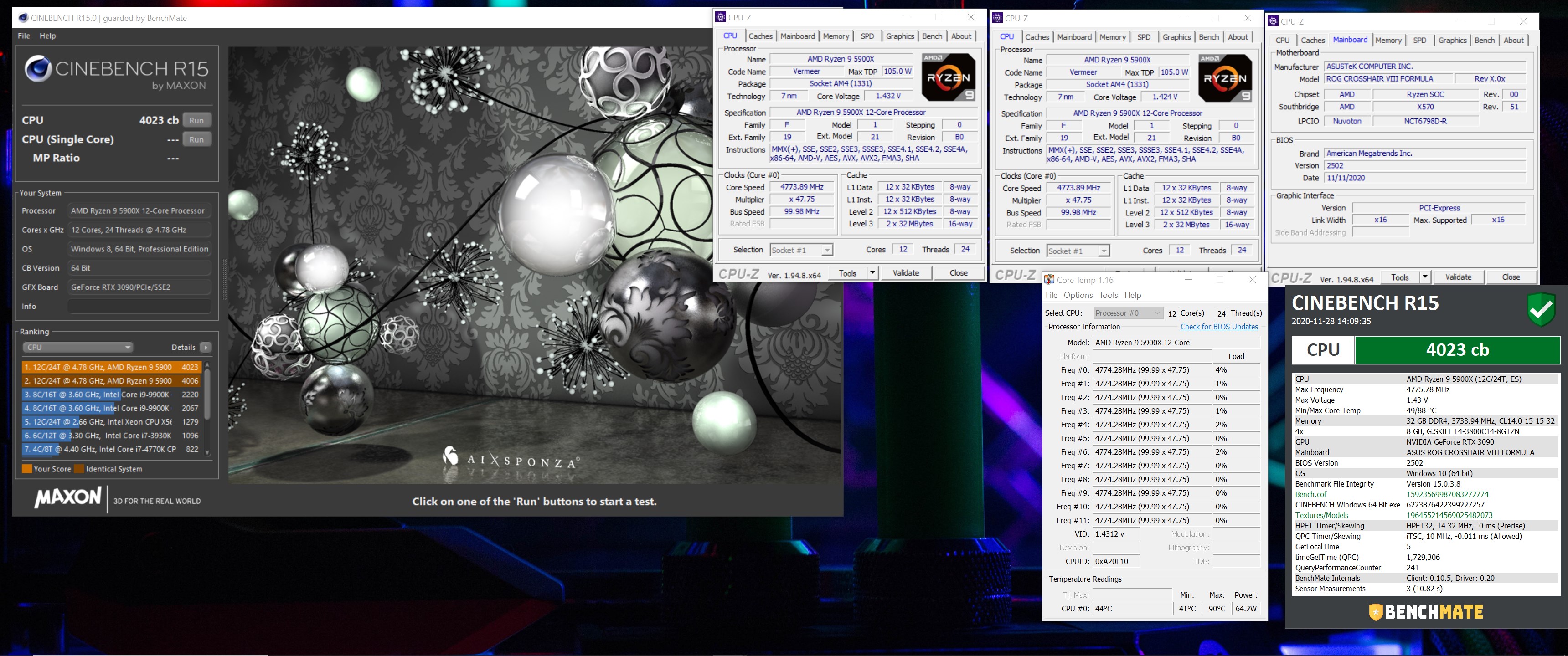Open Core Temp Tools menu

(x=1109, y=295)
